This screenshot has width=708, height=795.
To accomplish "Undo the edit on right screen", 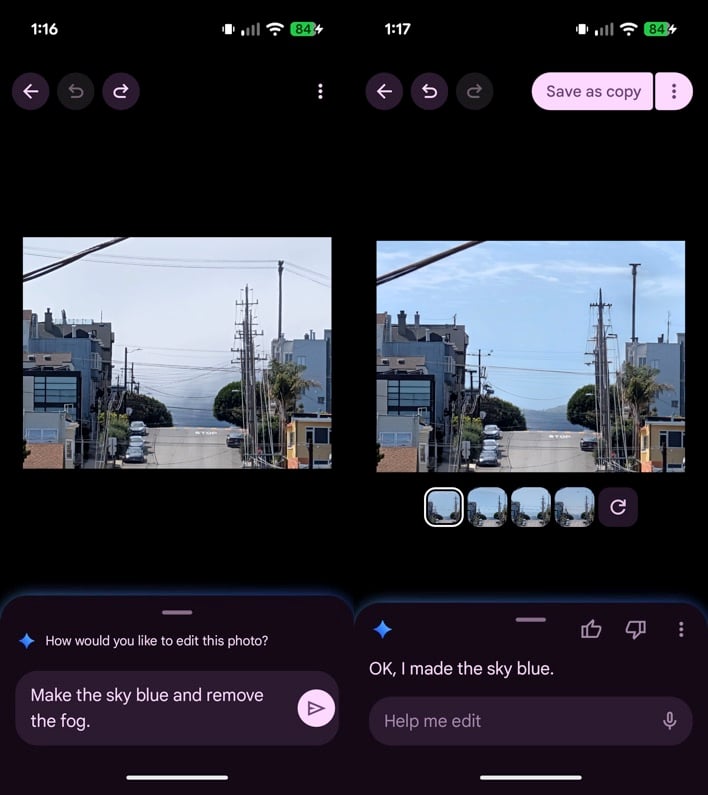I will (429, 91).
